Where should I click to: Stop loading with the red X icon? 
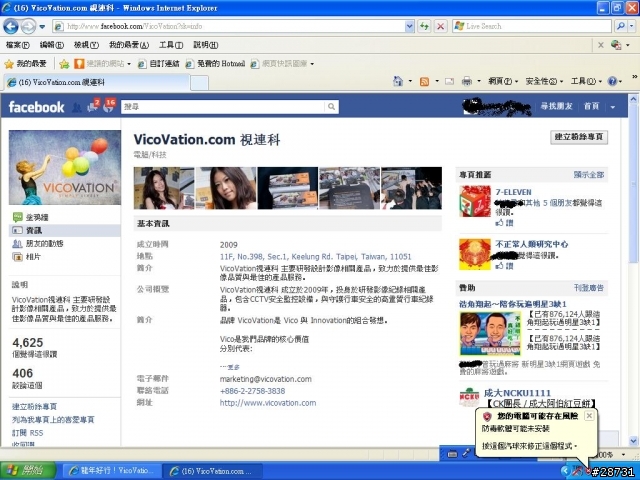point(440,26)
